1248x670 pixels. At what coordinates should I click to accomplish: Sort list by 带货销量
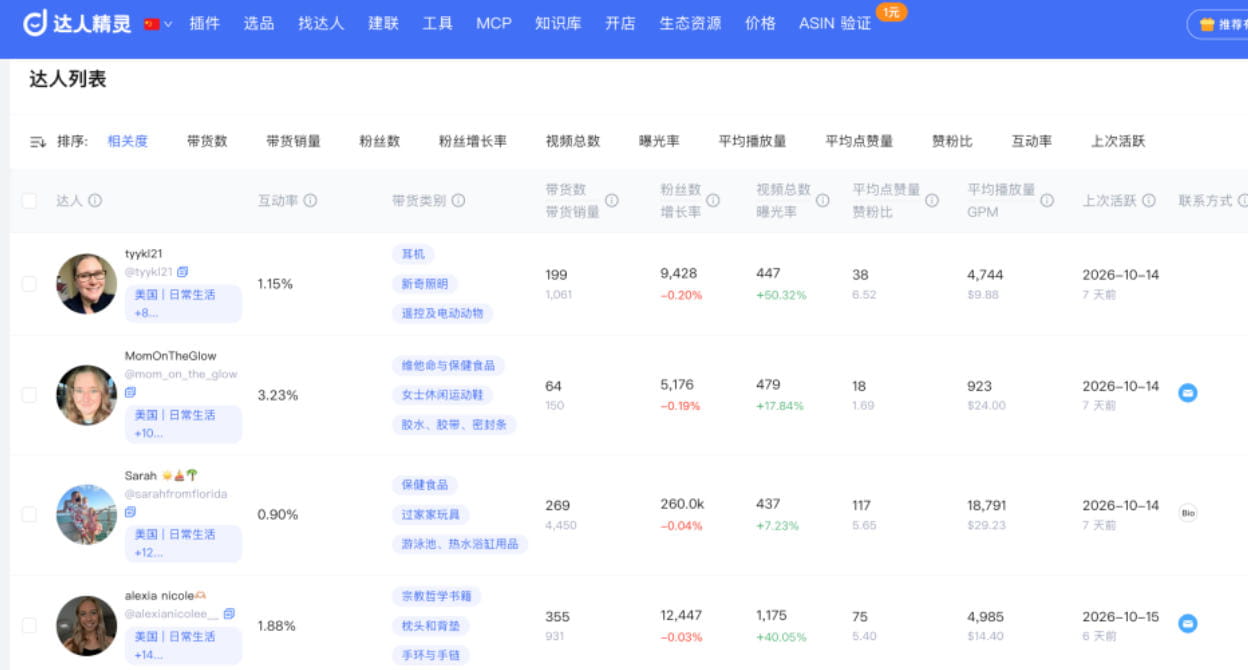[x=293, y=141]
